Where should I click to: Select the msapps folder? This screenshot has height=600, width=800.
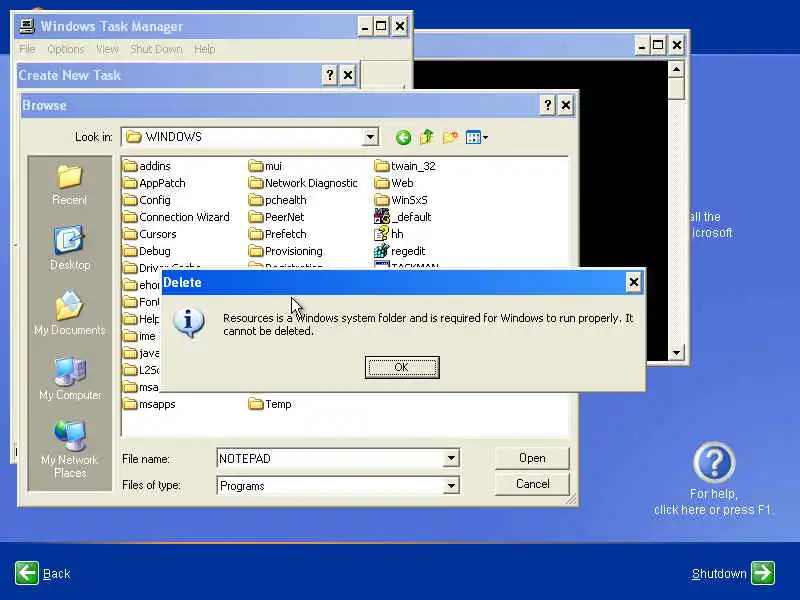click(x=149, y=404)
